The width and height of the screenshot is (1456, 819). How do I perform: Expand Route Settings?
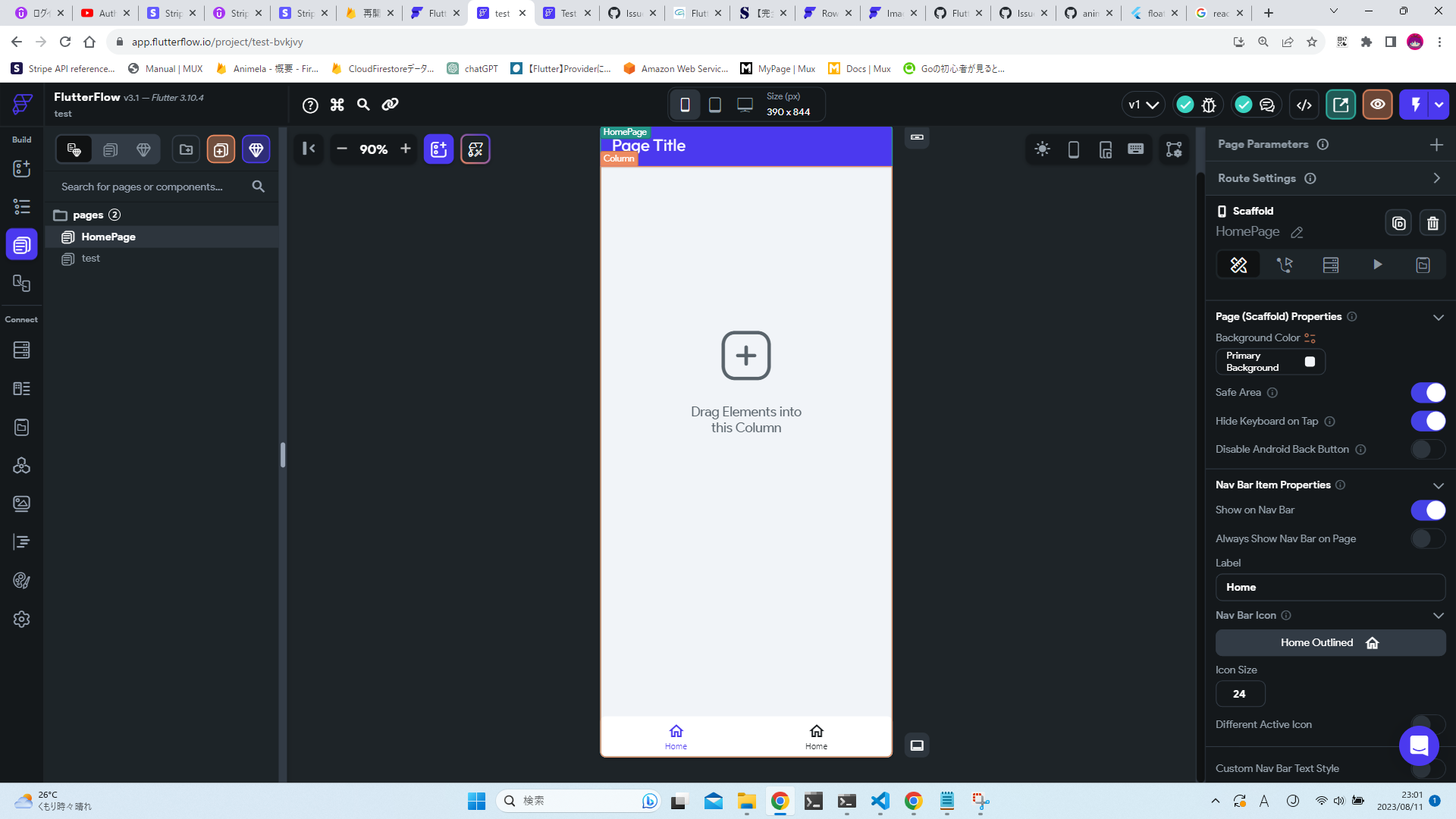1436,178
